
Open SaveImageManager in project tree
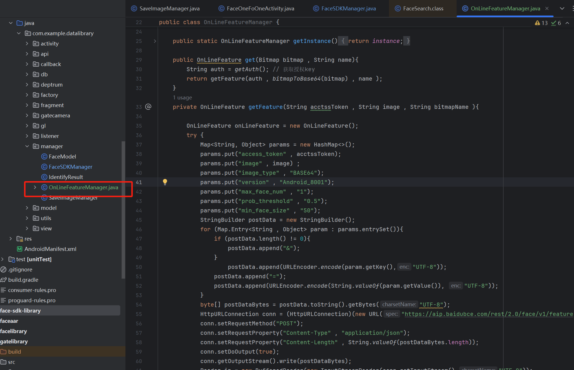(73, 198)
